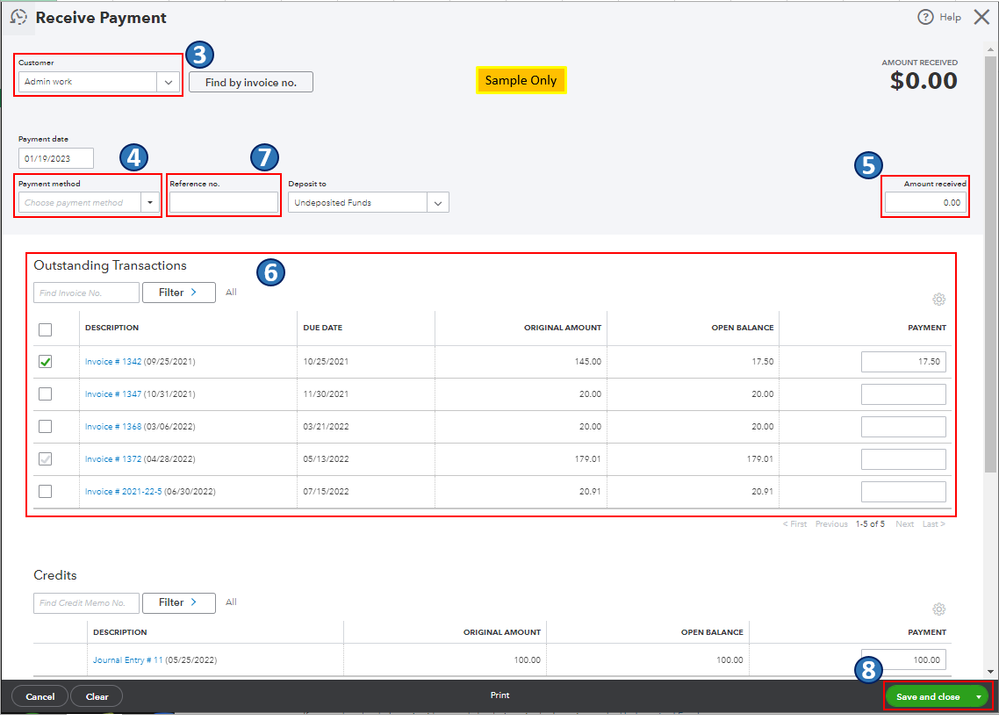Expand the Deposit to dropdown arrow
This screenshot has height=715, width=999.
(438, 203)
